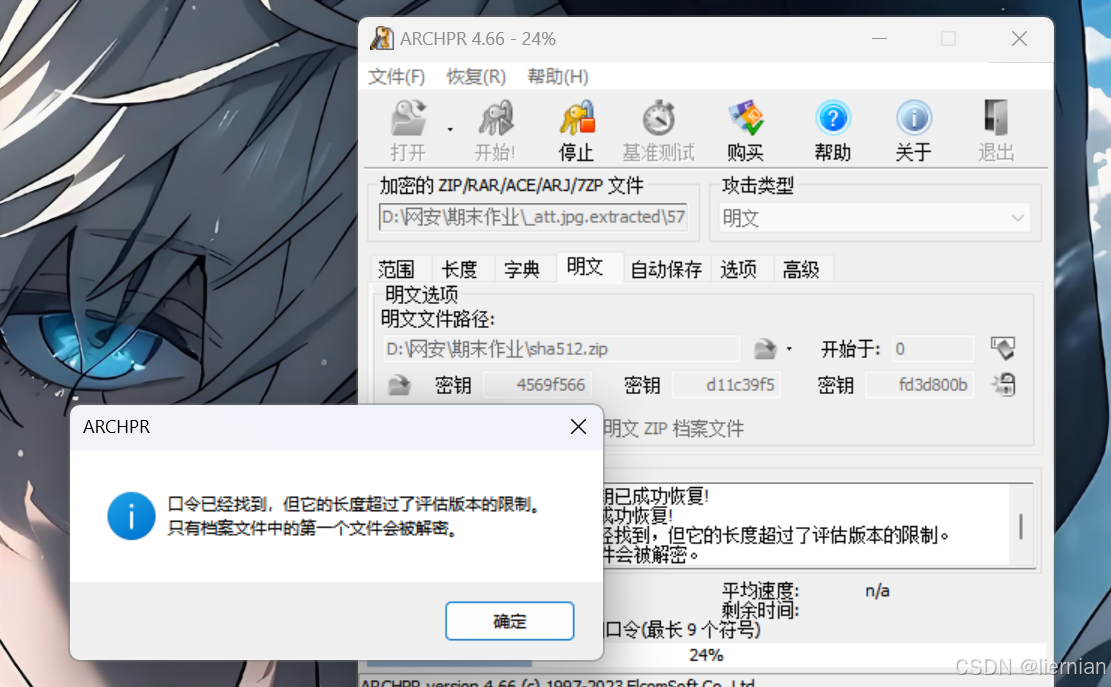Screen dimensions: 1111x687
Task: Click the 开始! (Start) toolbar icon
Action: 495,118
